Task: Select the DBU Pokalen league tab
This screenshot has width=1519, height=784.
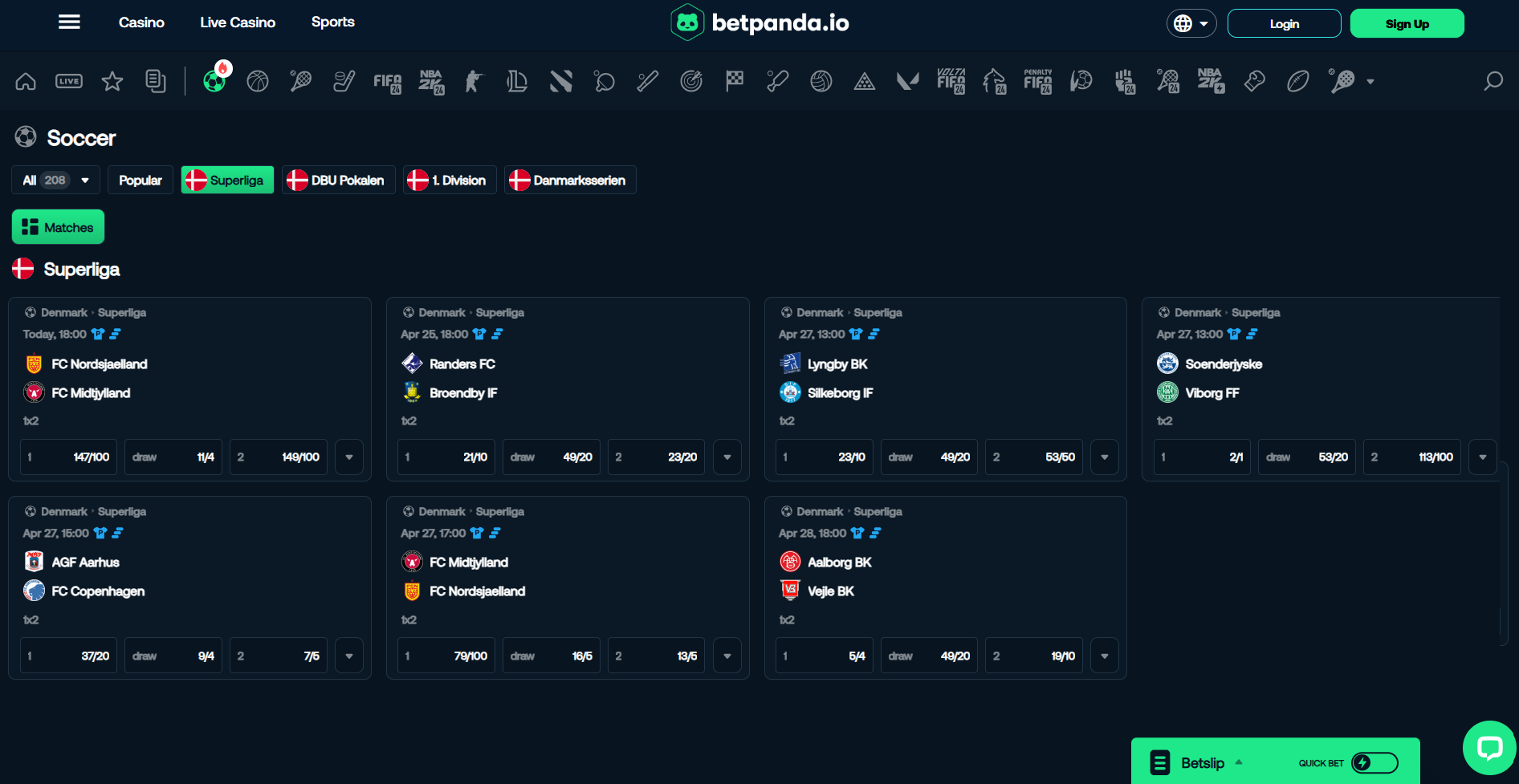Action: point(339,181)
